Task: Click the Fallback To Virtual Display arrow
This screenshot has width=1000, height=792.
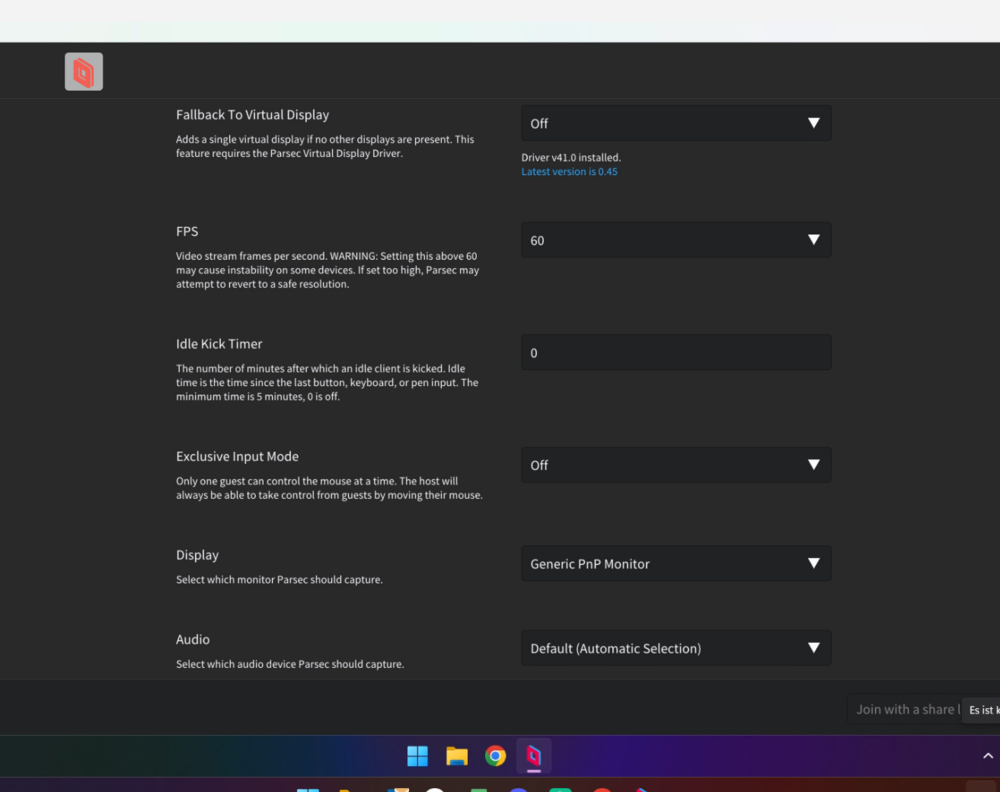Action: [x=814, y=123]
